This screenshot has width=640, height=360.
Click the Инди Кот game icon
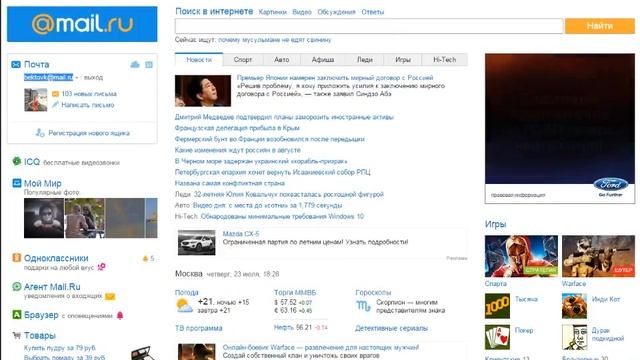pos(574,306)
